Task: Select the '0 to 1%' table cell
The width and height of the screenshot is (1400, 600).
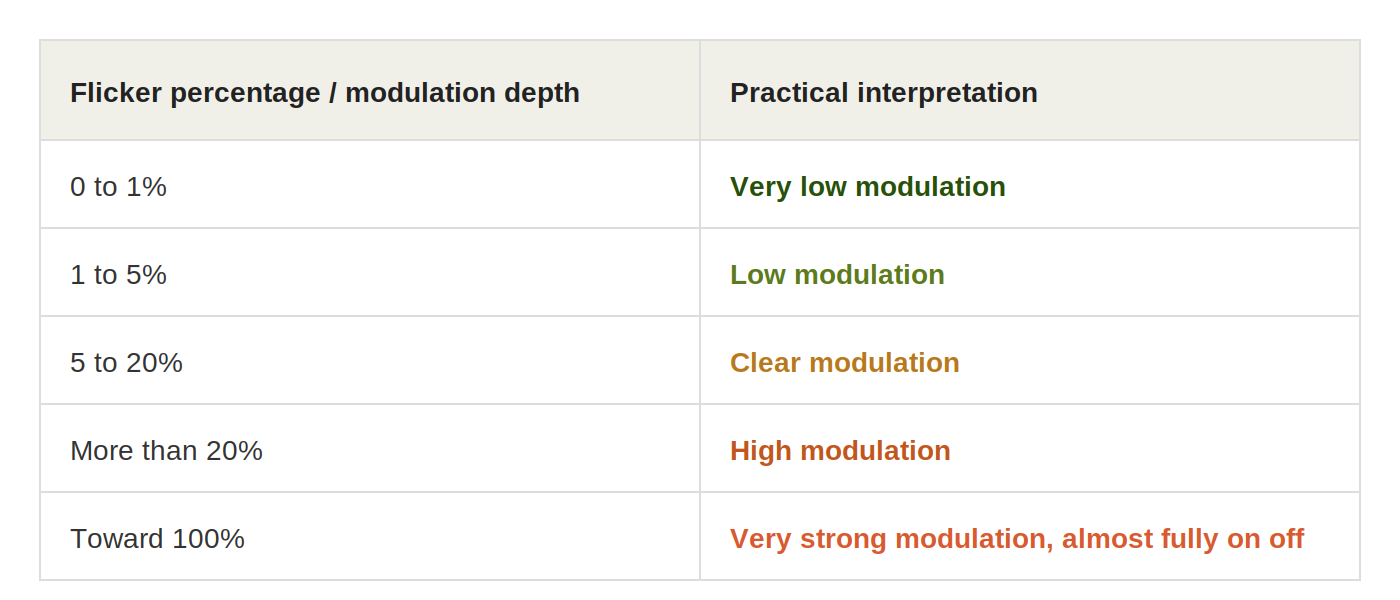Action: click(370, 185)
